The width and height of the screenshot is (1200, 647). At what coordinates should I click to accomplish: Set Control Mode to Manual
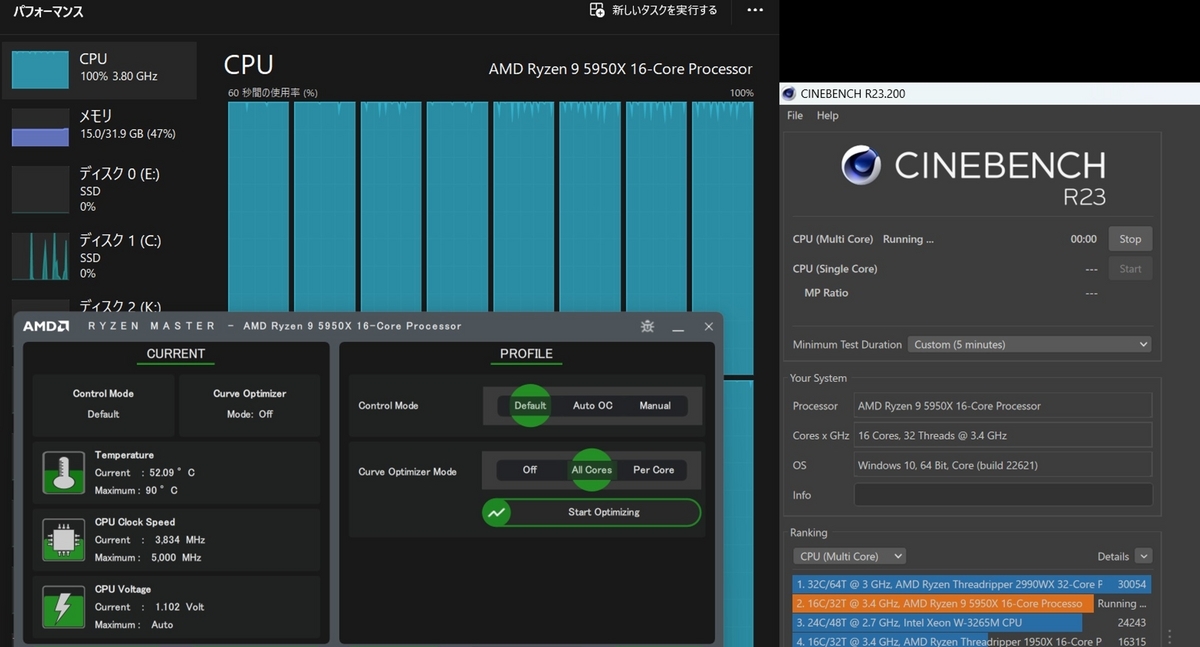pos(655,405)
